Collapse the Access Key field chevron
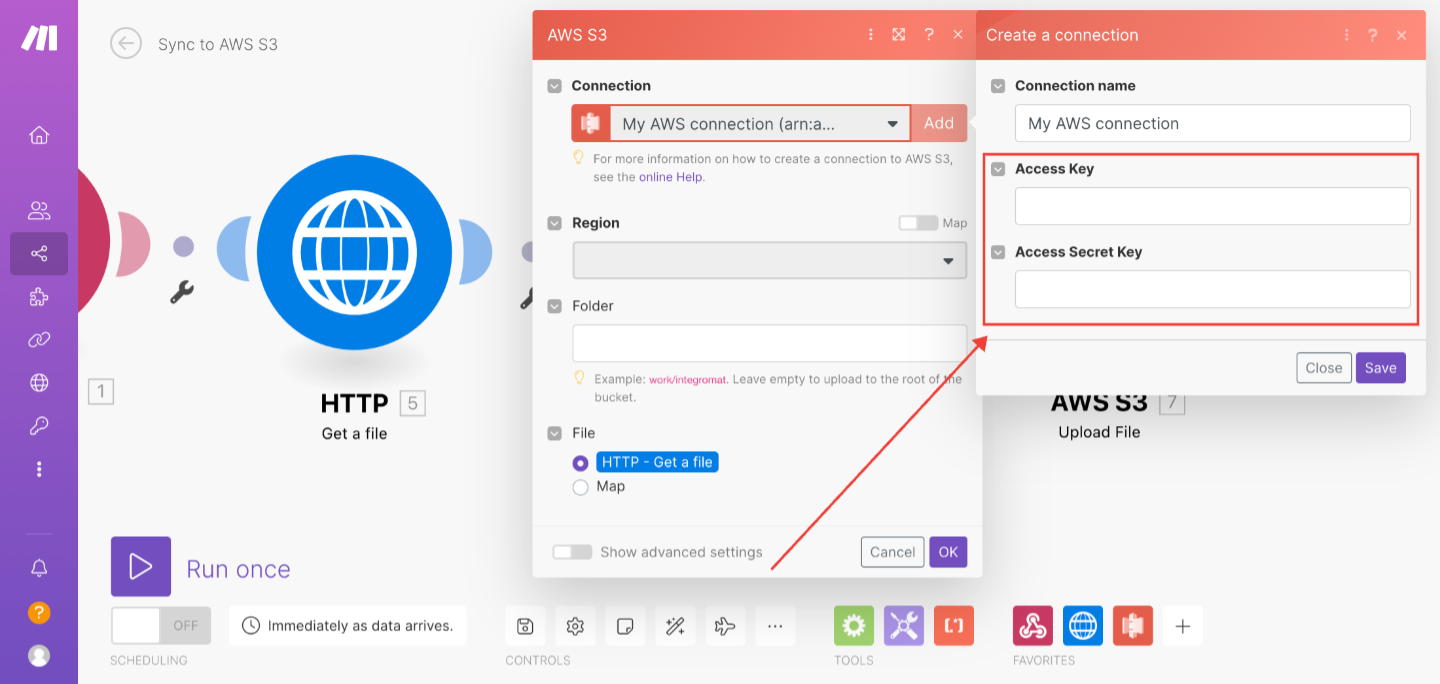This screenshot has width=1440, height=684. (x=998, y=169)
